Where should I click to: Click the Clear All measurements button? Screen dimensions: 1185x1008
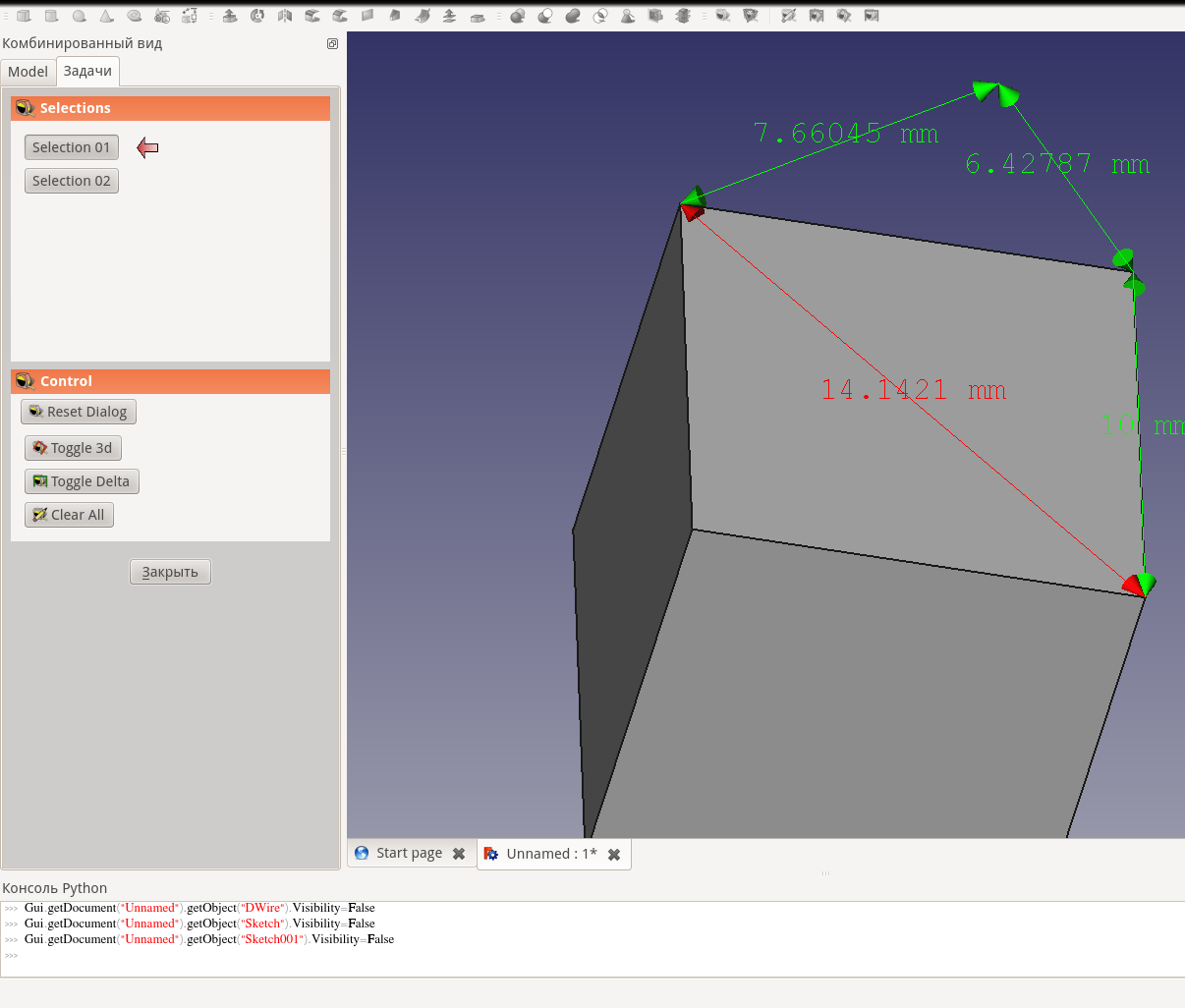(x=69, y=514)
